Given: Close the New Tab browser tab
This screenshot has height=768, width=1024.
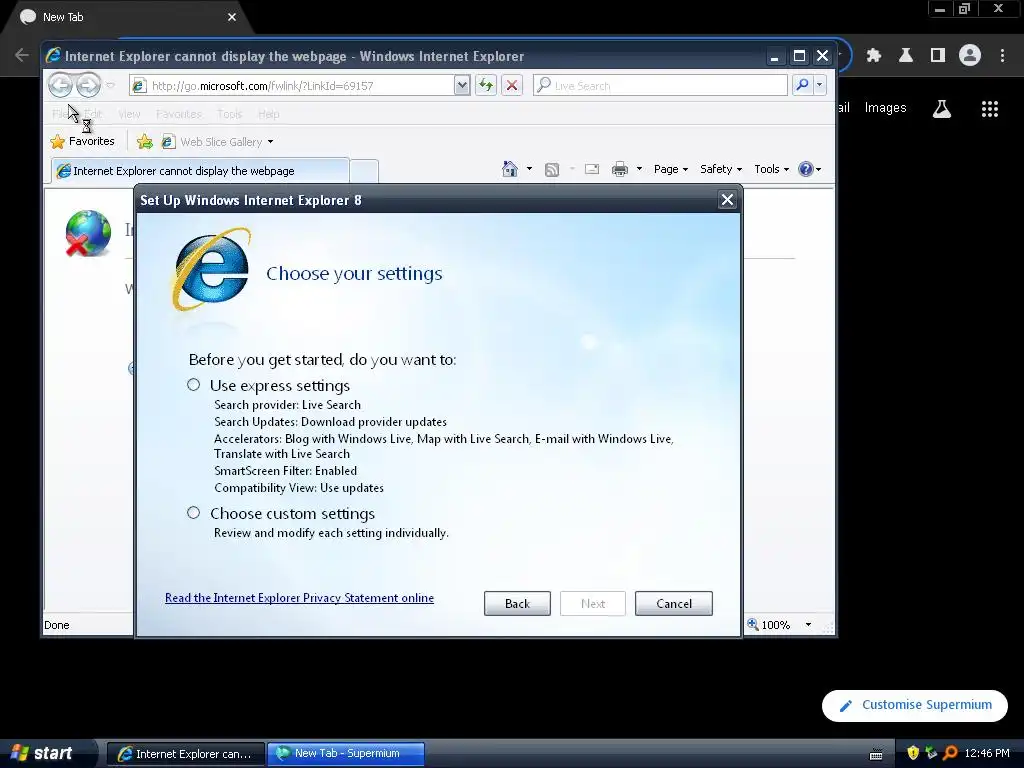Looking at the screenshot, I should (x=232, y=17).
